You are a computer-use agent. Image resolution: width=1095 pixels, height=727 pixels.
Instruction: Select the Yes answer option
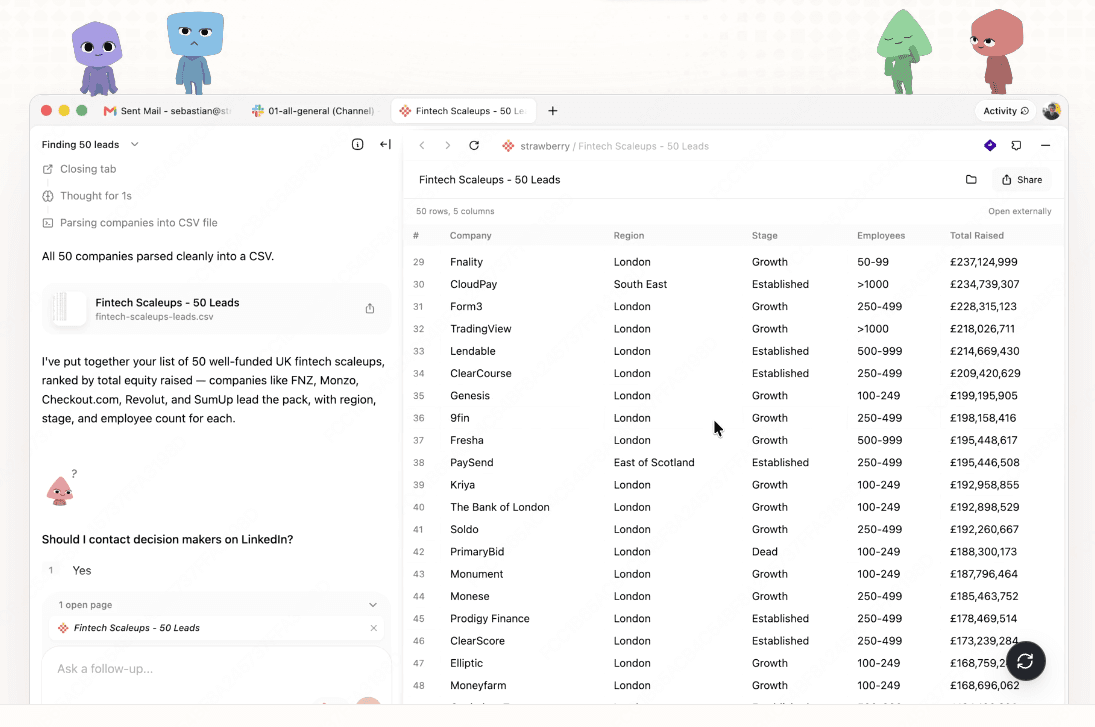point(82,571)
